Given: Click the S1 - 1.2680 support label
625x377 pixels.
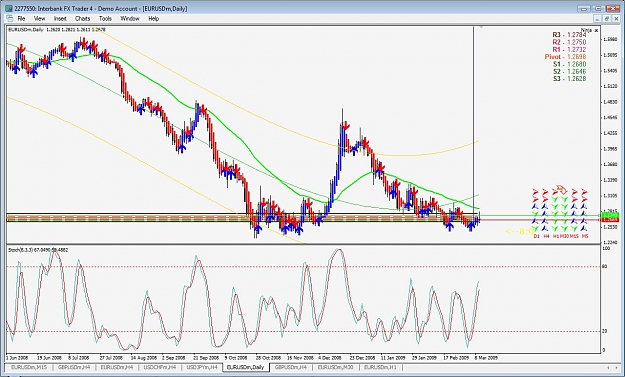Looking at the screenshot, I should click(x=570, y=64).
